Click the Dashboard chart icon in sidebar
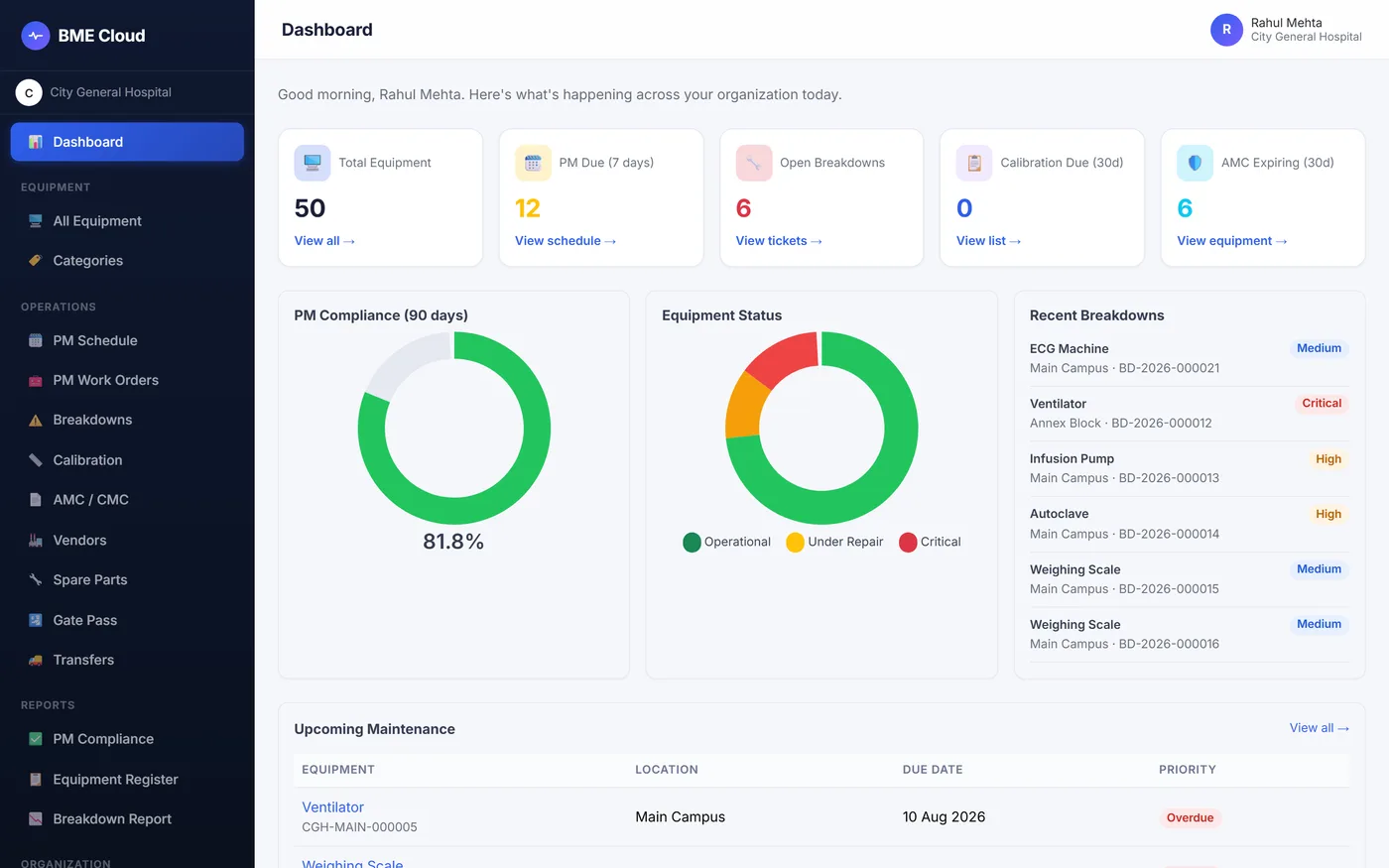This screenshot has width=1389, height=868. 36,142
